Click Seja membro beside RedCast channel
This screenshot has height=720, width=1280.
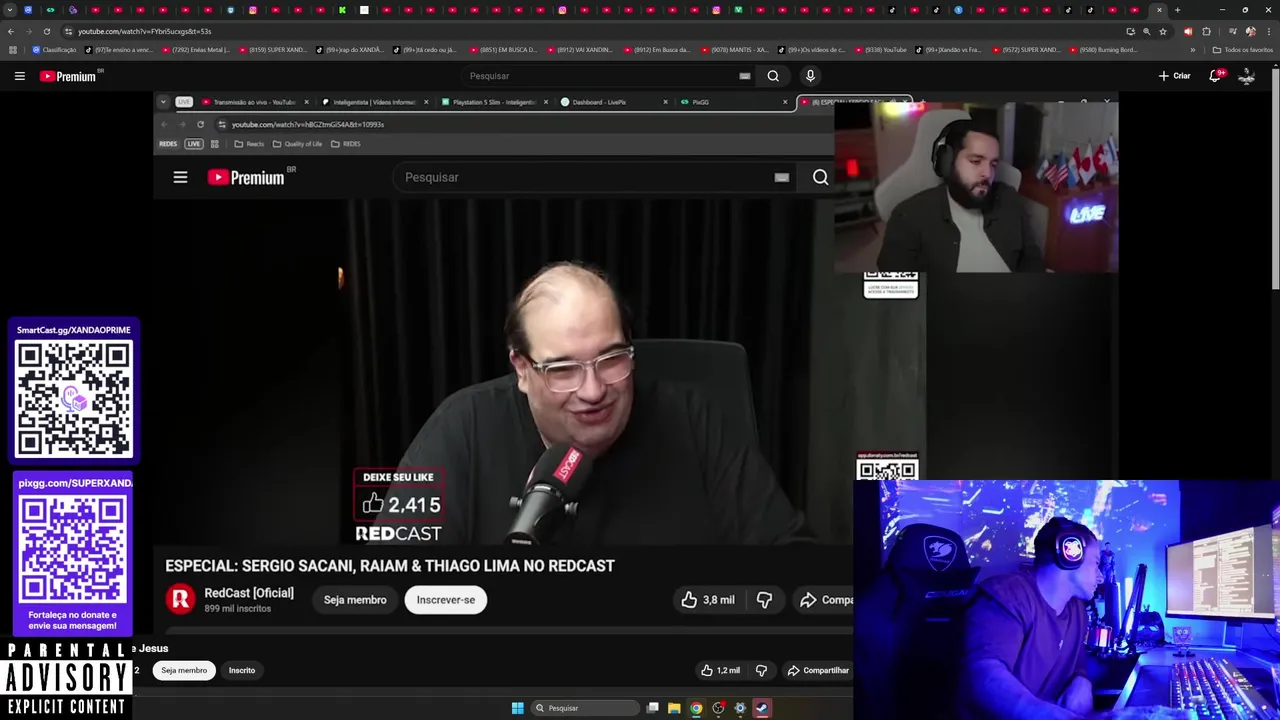355,600
